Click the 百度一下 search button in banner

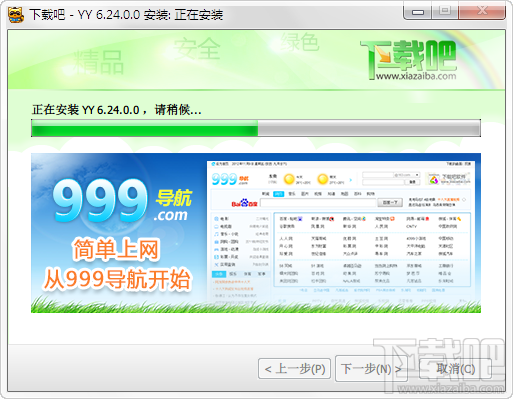click(390, 202)
